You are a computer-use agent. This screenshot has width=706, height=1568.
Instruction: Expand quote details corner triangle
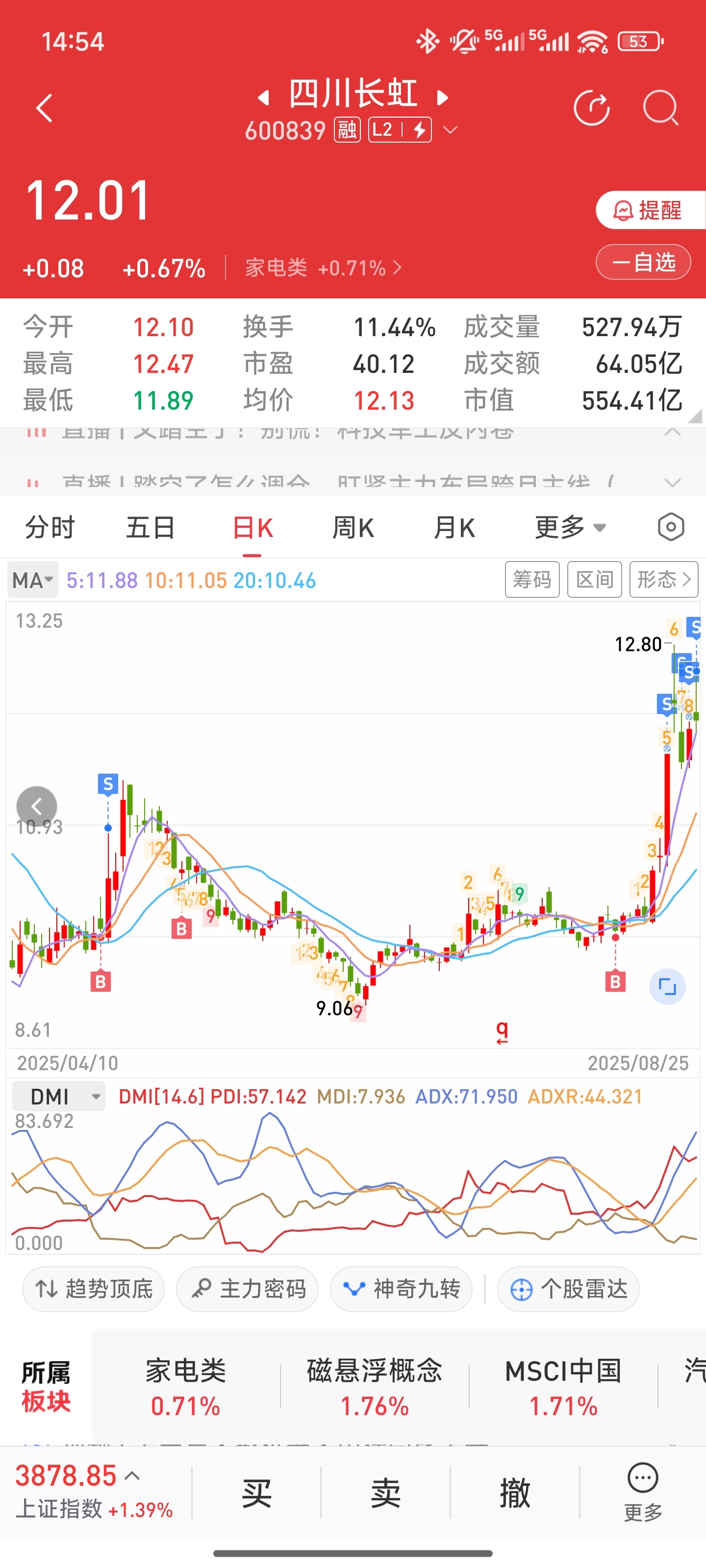click(694, 416)
